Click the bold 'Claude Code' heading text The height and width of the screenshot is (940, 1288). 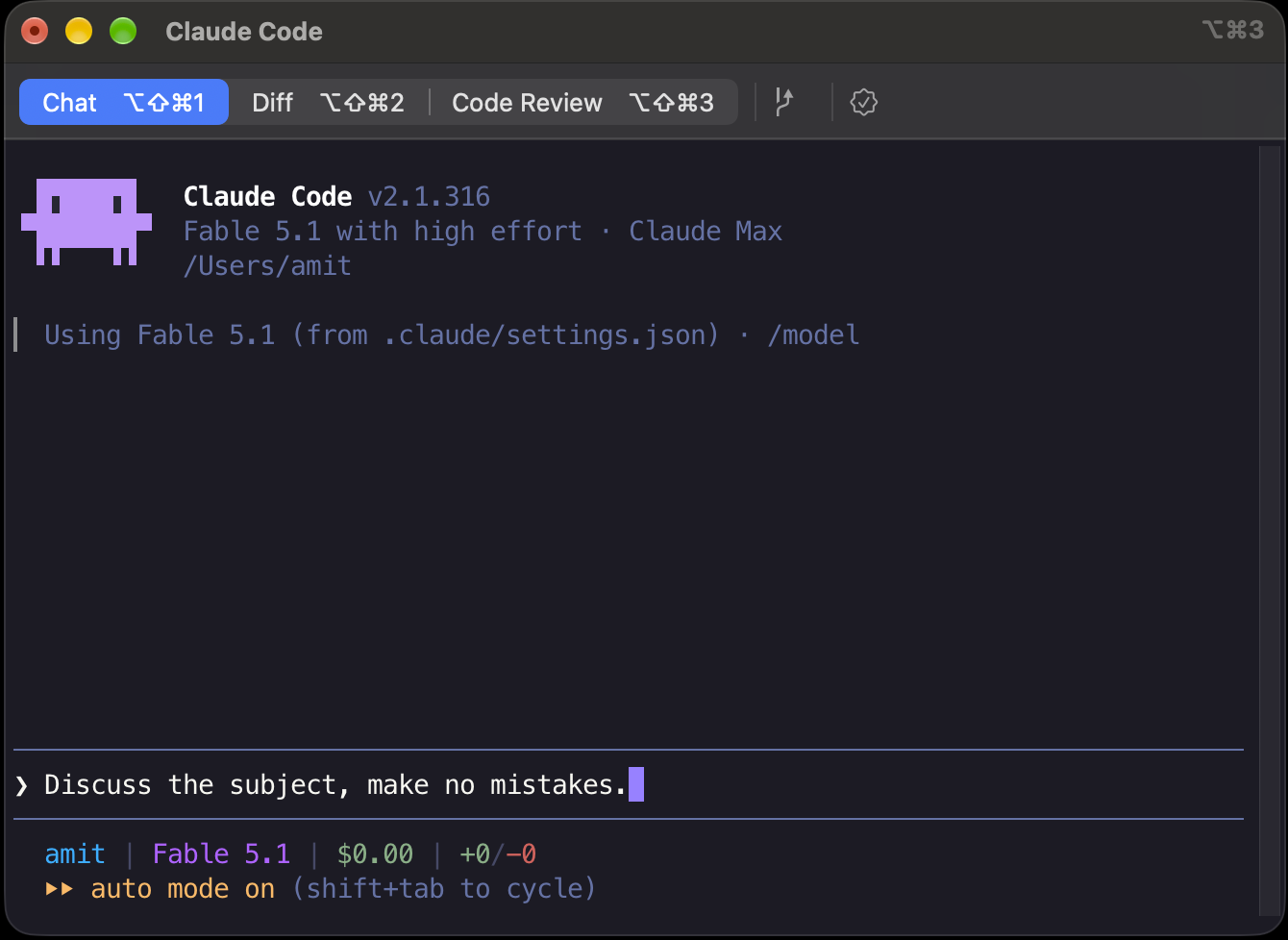click(x=267, y=197)
